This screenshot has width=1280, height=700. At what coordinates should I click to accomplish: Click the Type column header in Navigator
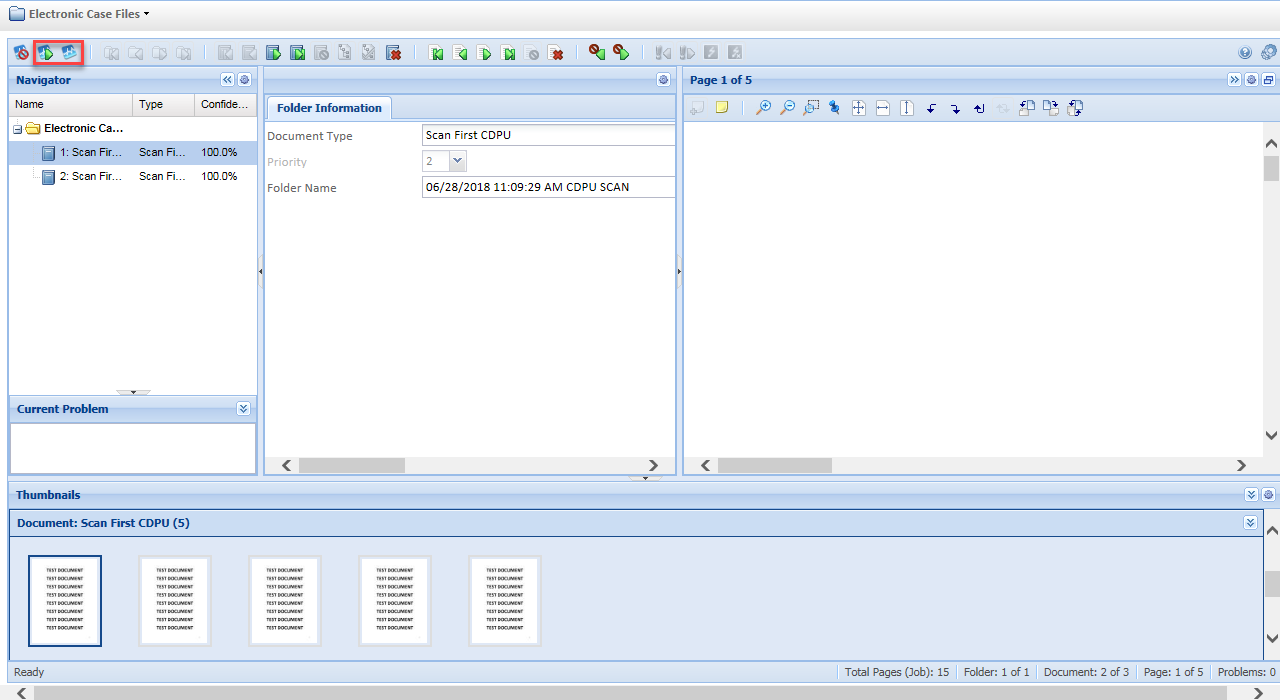(151, 104)
